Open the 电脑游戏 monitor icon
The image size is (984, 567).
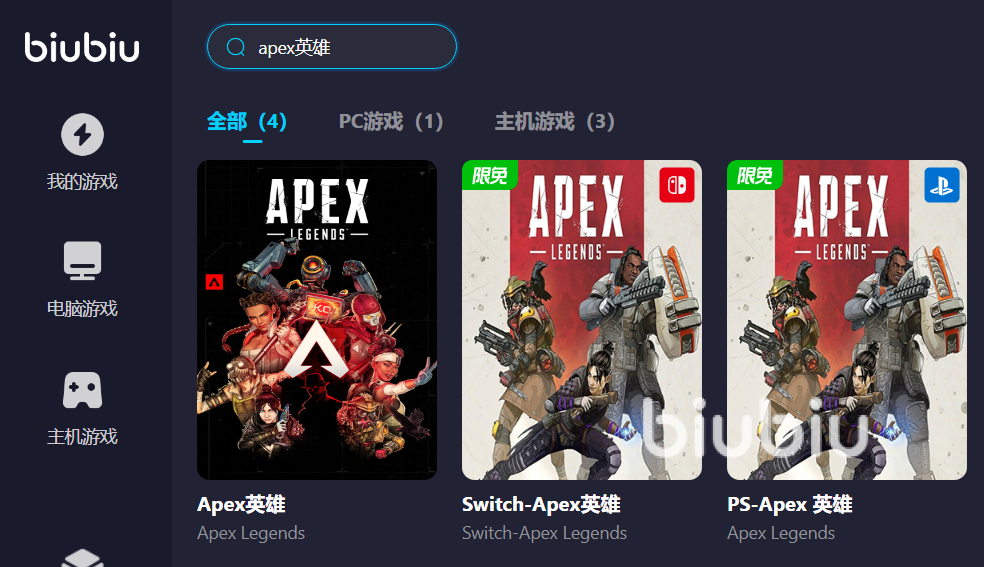[82, 260]
